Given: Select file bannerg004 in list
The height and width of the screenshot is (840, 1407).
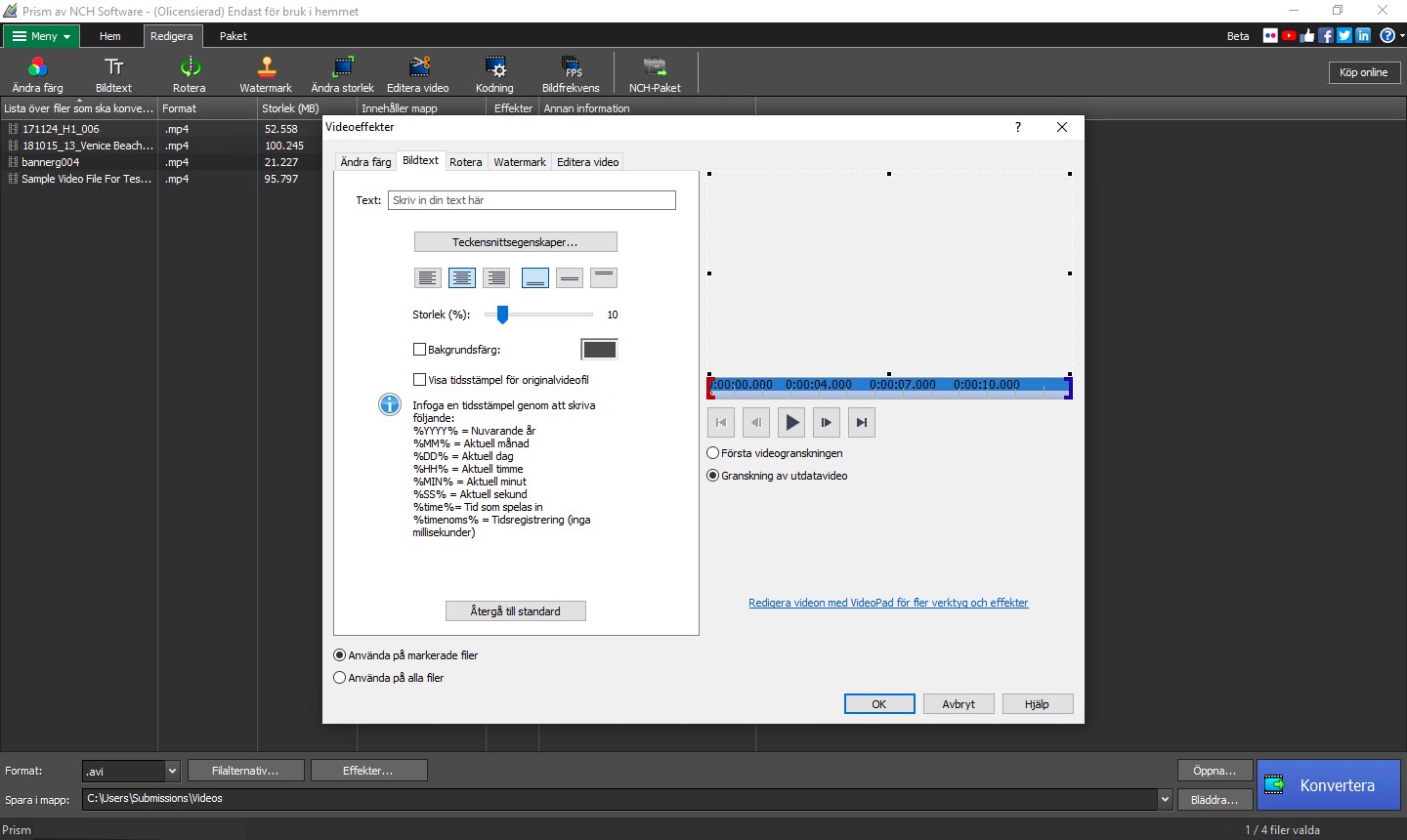Looking at the screenshot, I should [51, 162].
